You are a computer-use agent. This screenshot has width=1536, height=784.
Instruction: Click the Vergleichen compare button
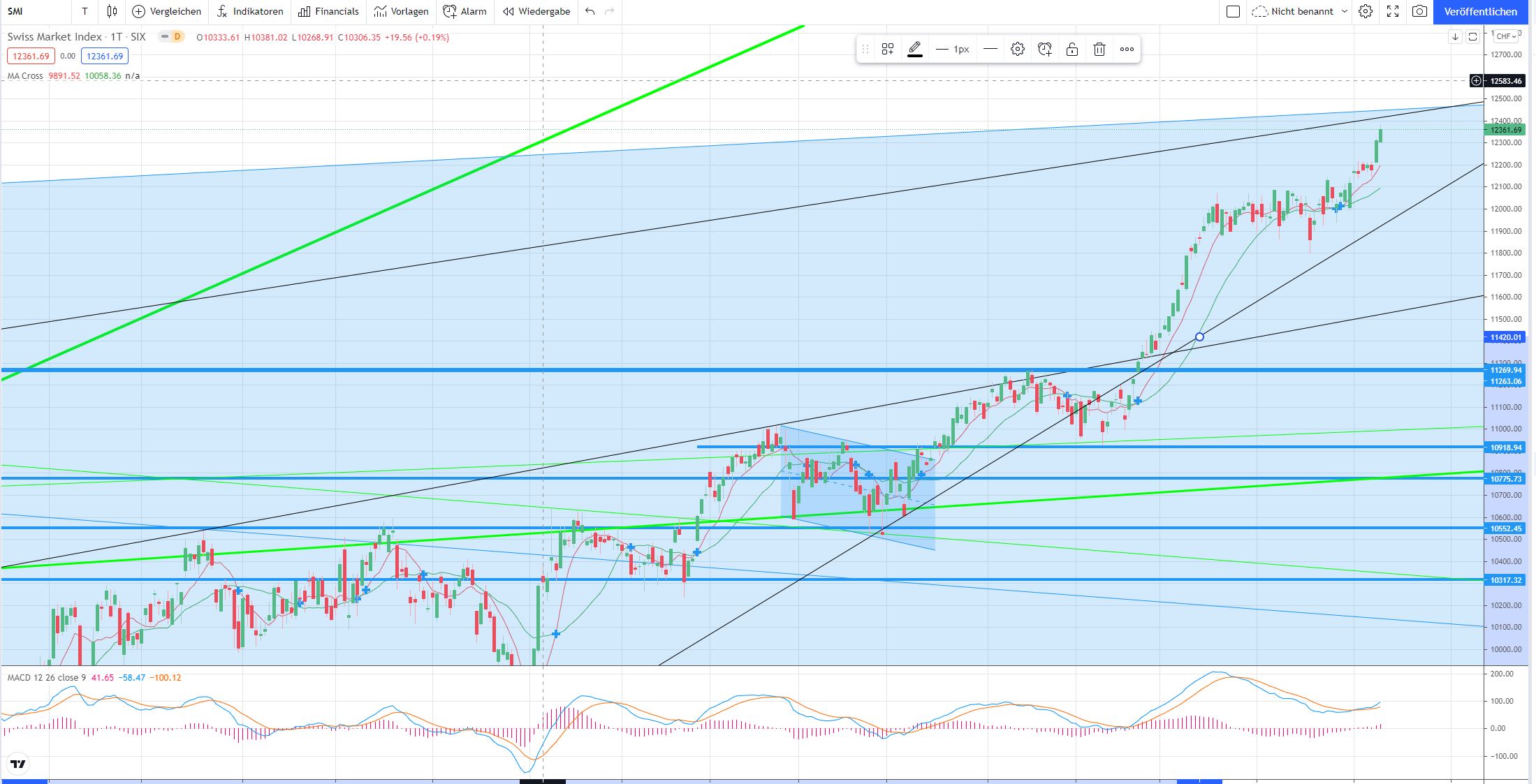click(167, 11)
